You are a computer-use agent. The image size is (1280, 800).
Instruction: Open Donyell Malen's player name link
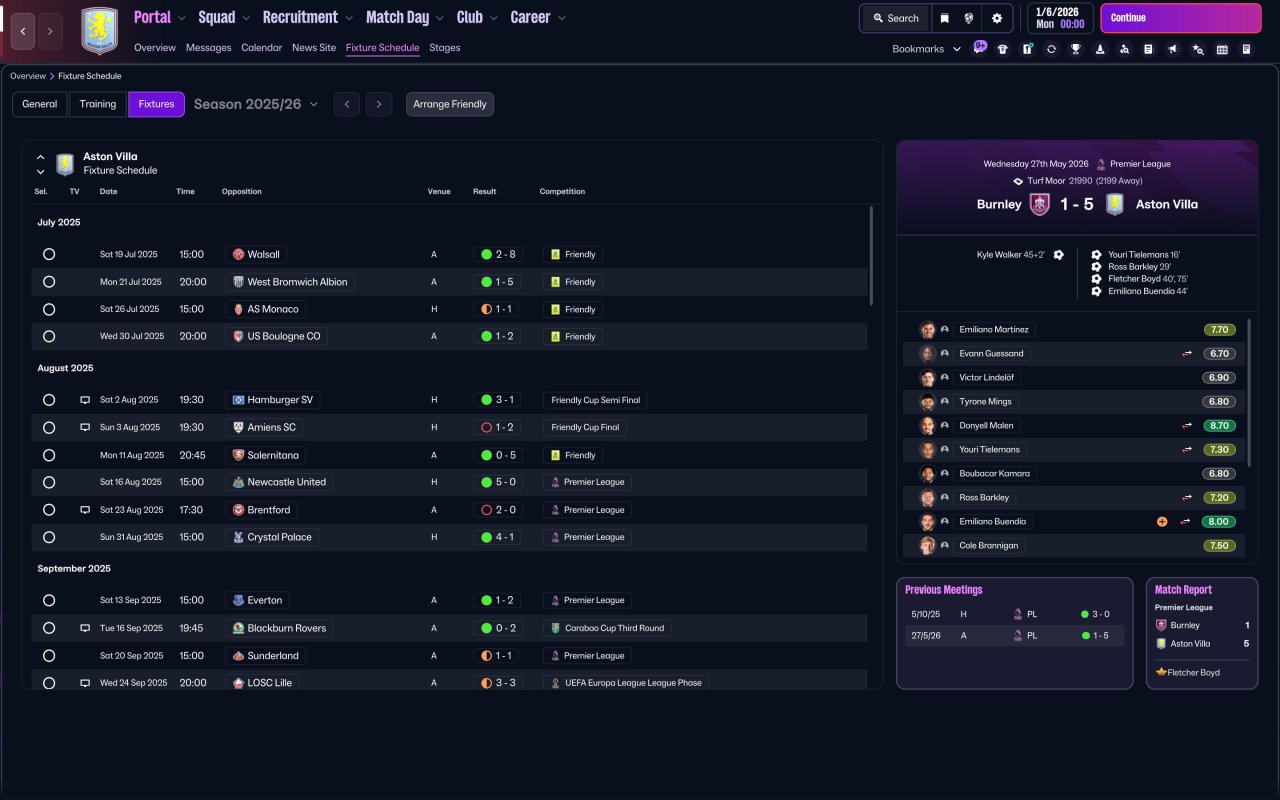(987, 425)
